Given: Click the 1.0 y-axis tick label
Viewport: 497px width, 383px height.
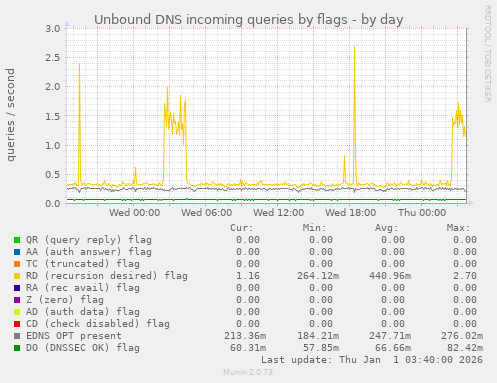Looking at the screenshot, I should click(x=53, y=145).
